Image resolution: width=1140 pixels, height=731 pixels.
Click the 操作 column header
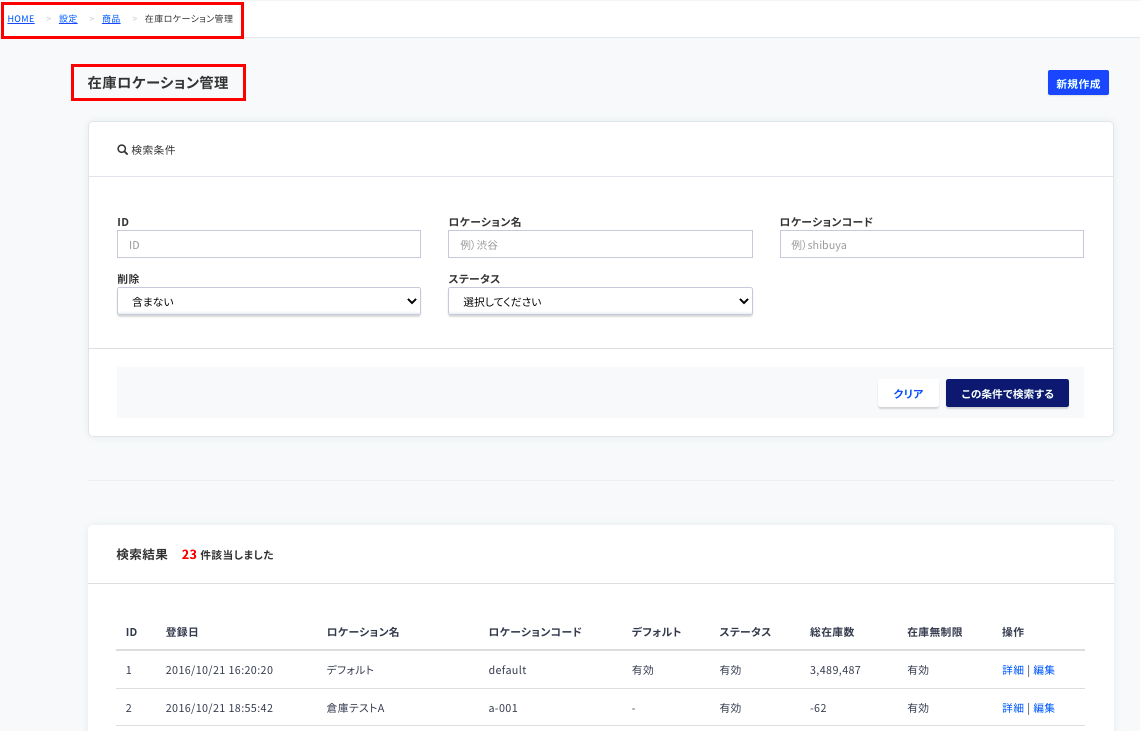click(1013, 632)
